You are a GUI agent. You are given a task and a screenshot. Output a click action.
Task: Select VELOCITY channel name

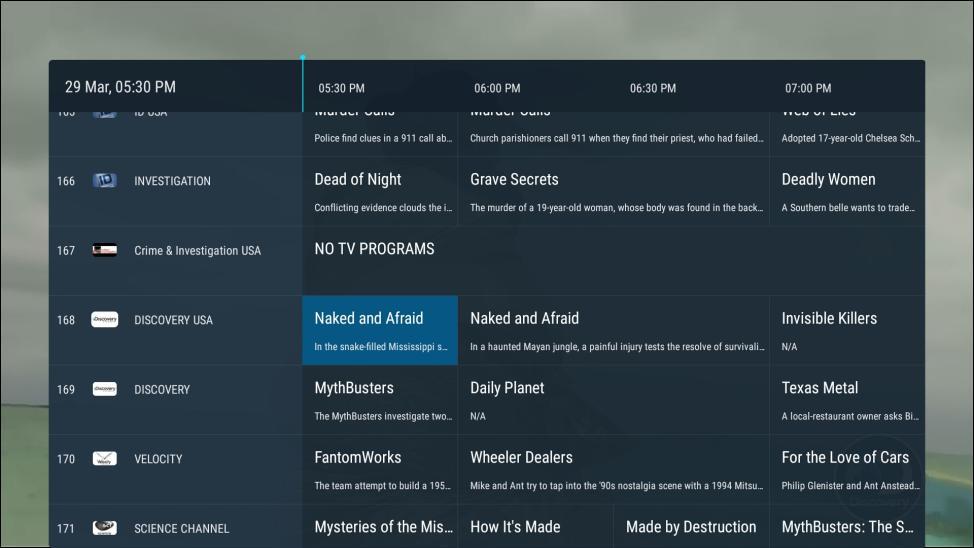click(158, 459)
